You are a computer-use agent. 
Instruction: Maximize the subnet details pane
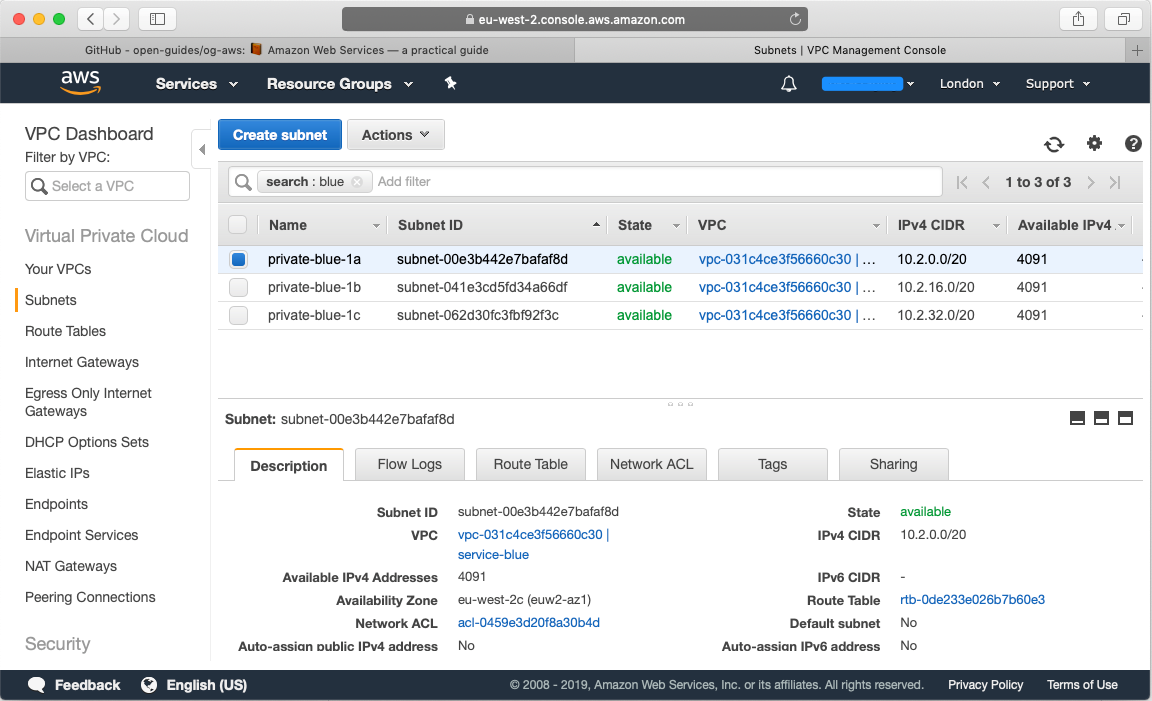tap(1125, 418)
